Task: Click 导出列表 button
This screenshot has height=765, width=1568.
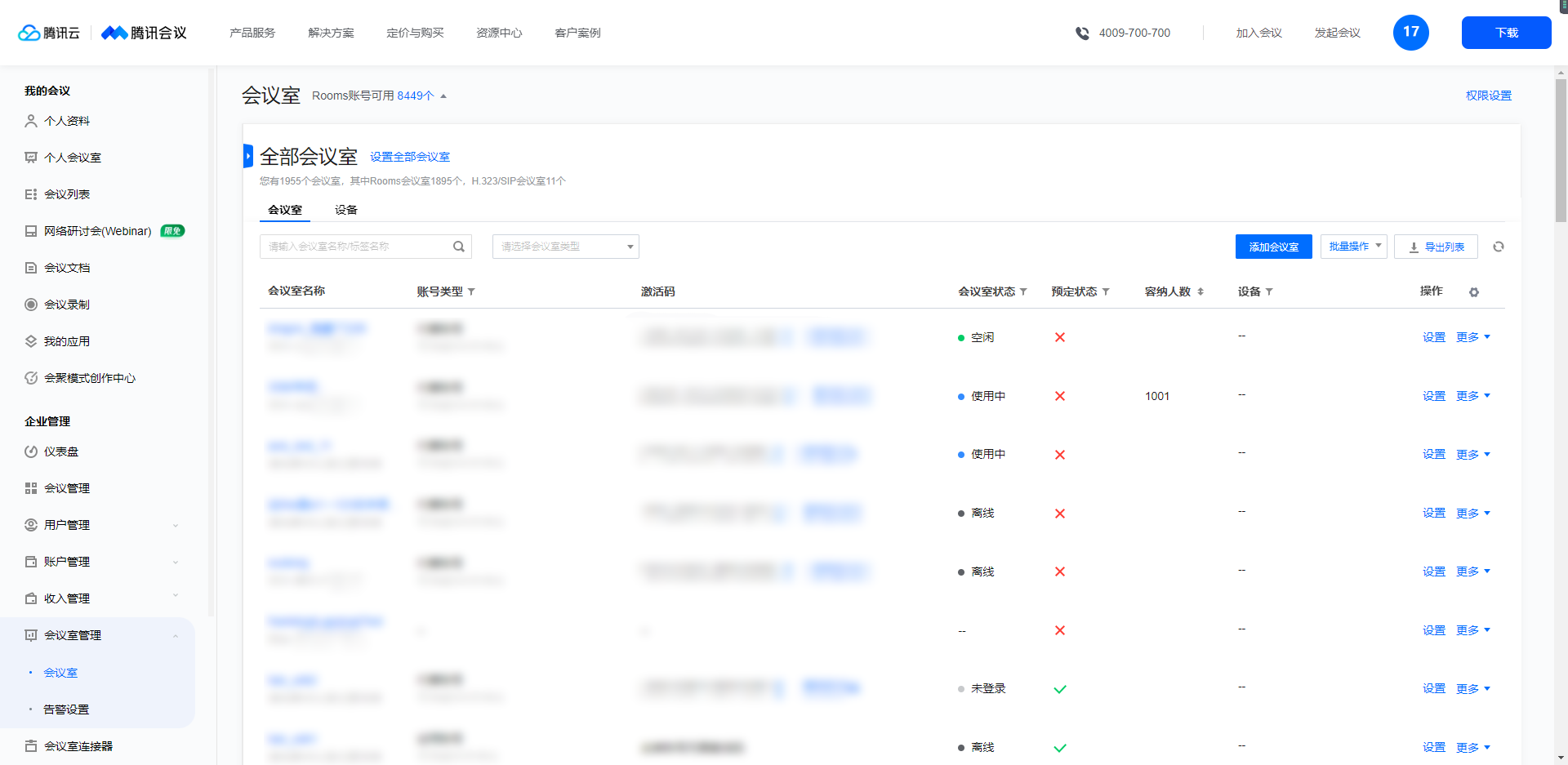Action: tap(1436, 247)
